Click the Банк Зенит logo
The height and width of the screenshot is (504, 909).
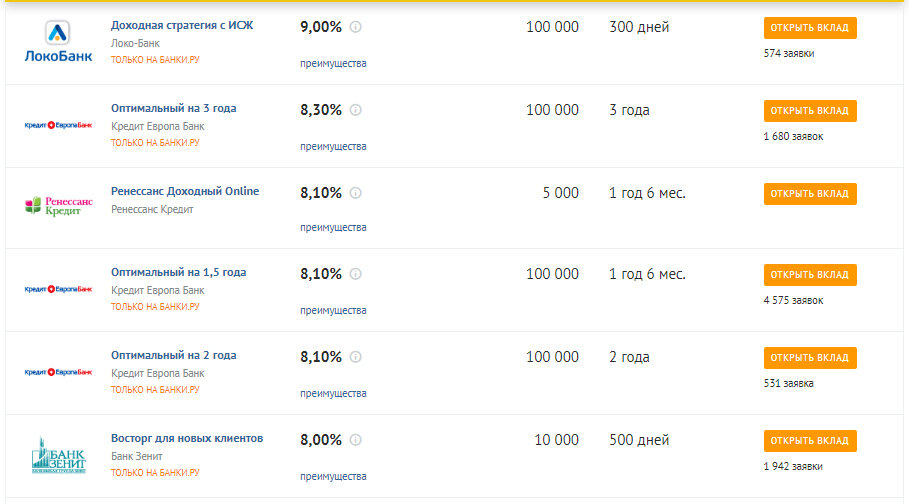(x=58, y=455)
